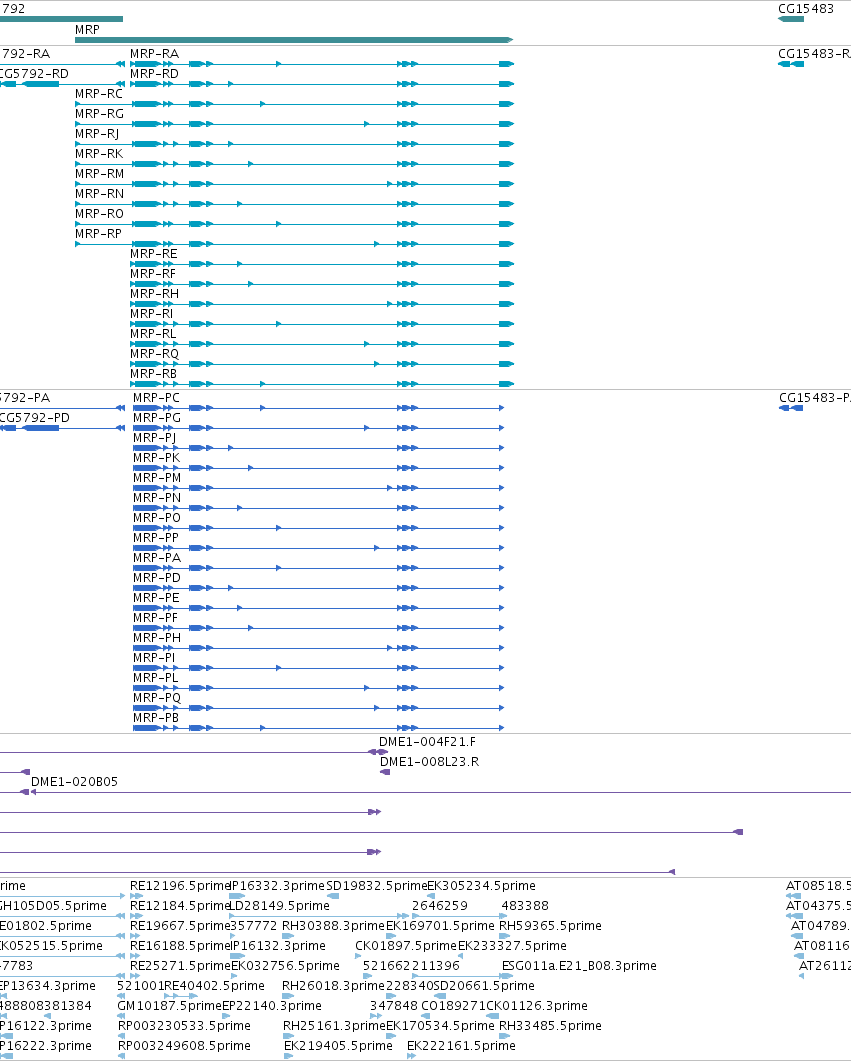This screenshot has width=851, height=1061.
Task: Select the CG15483 gene bar glyph
Action: [791, 19]
